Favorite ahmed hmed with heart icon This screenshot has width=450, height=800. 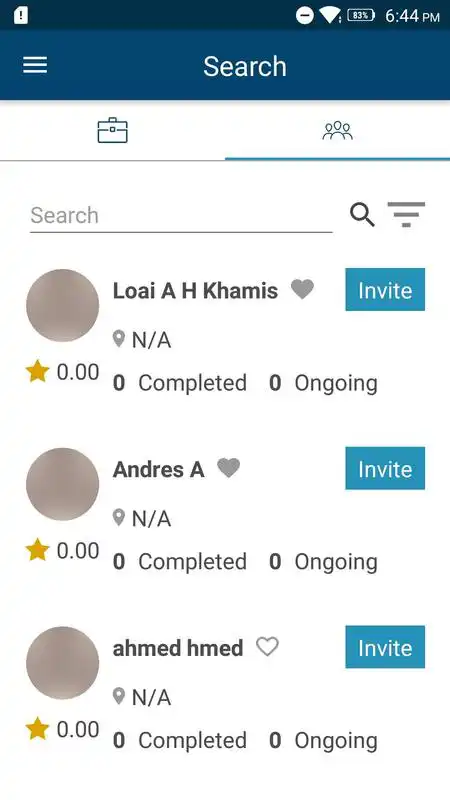click(x=267, y=646)
